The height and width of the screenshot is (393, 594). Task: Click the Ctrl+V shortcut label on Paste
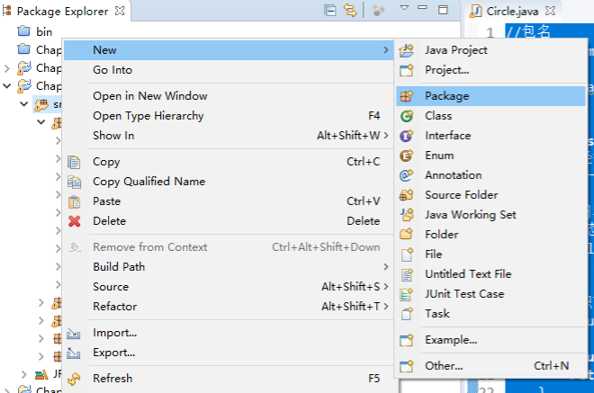pos(363,201)
